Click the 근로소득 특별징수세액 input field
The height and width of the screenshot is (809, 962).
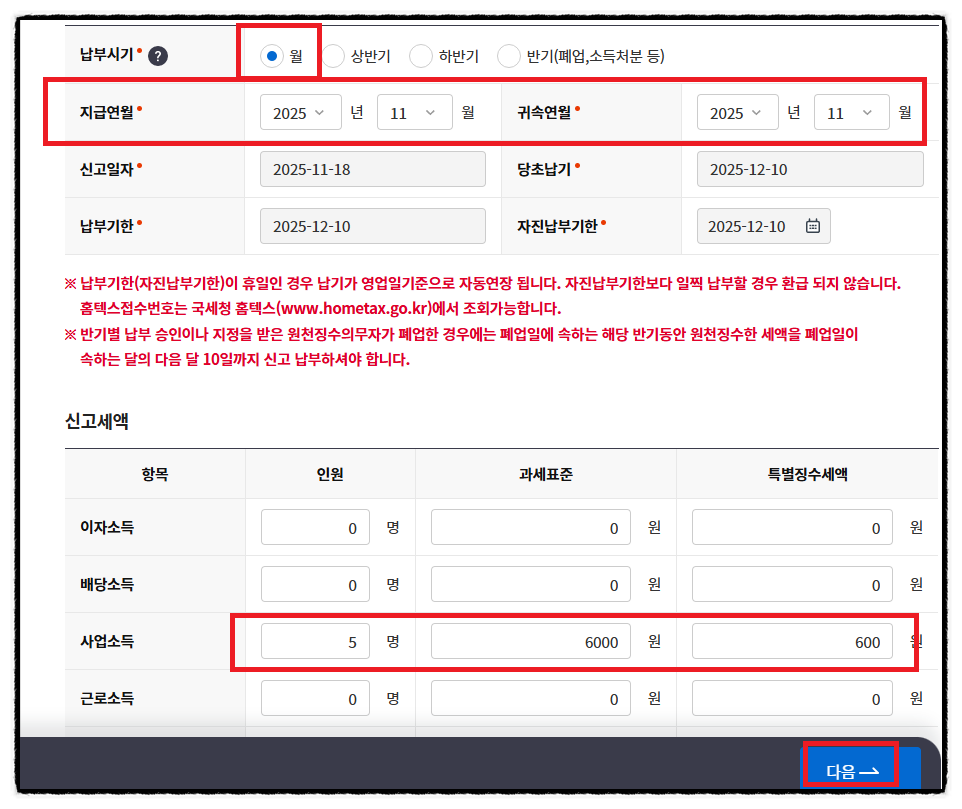coord(792,699)
